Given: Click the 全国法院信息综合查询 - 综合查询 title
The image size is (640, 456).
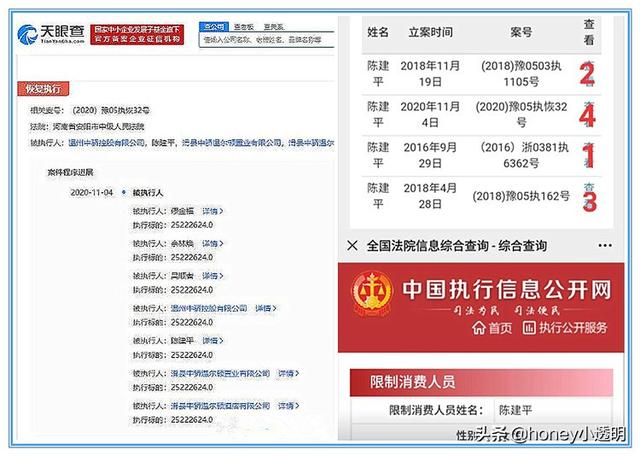Looking at the screenshot, I should coord(456,246).
